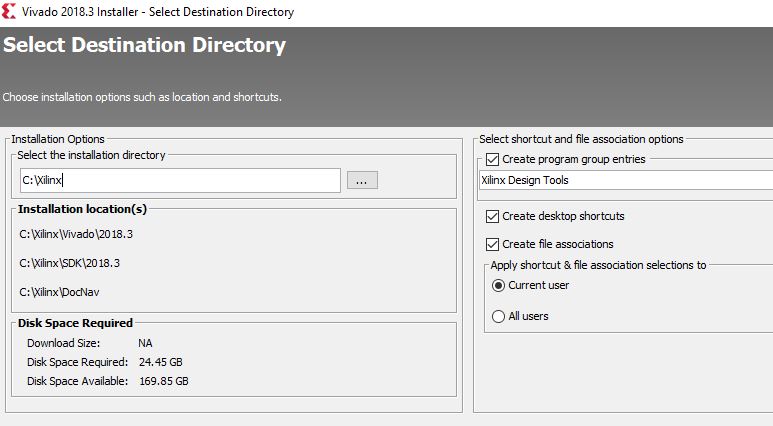Click the DocNav install location path
Viewport: 773px width, 426px height.
point(59,292)
